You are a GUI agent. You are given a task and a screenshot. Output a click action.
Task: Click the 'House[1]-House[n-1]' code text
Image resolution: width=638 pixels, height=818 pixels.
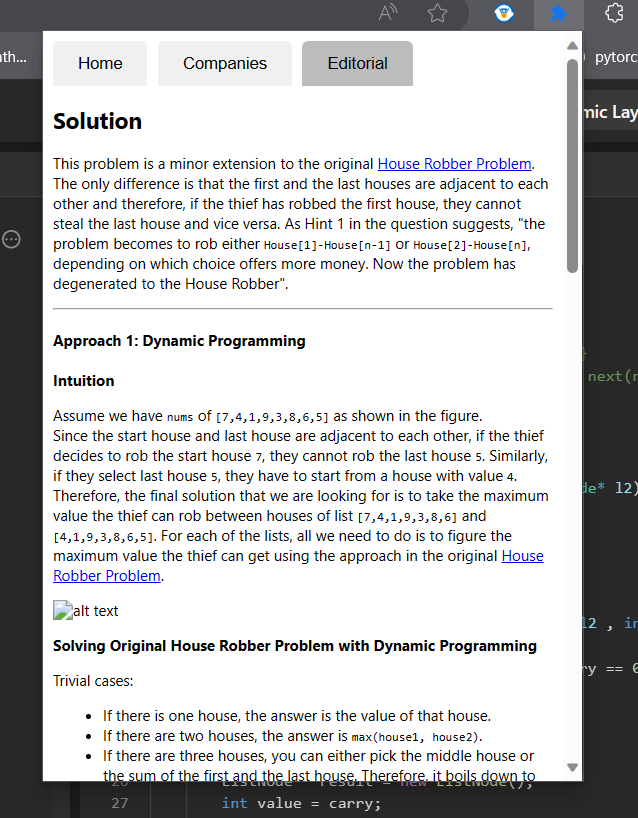pos(327,245)
